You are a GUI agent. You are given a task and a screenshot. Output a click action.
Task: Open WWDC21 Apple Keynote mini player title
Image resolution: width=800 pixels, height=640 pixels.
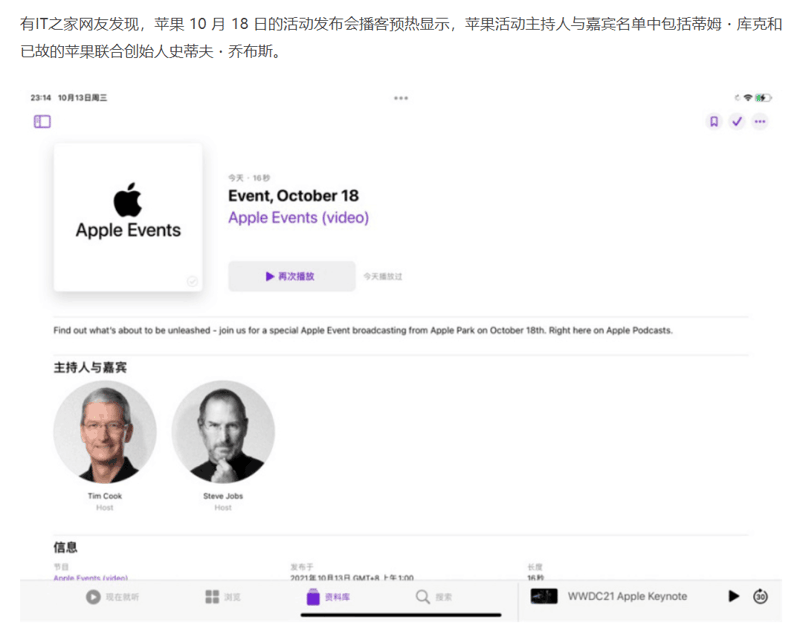628,596
